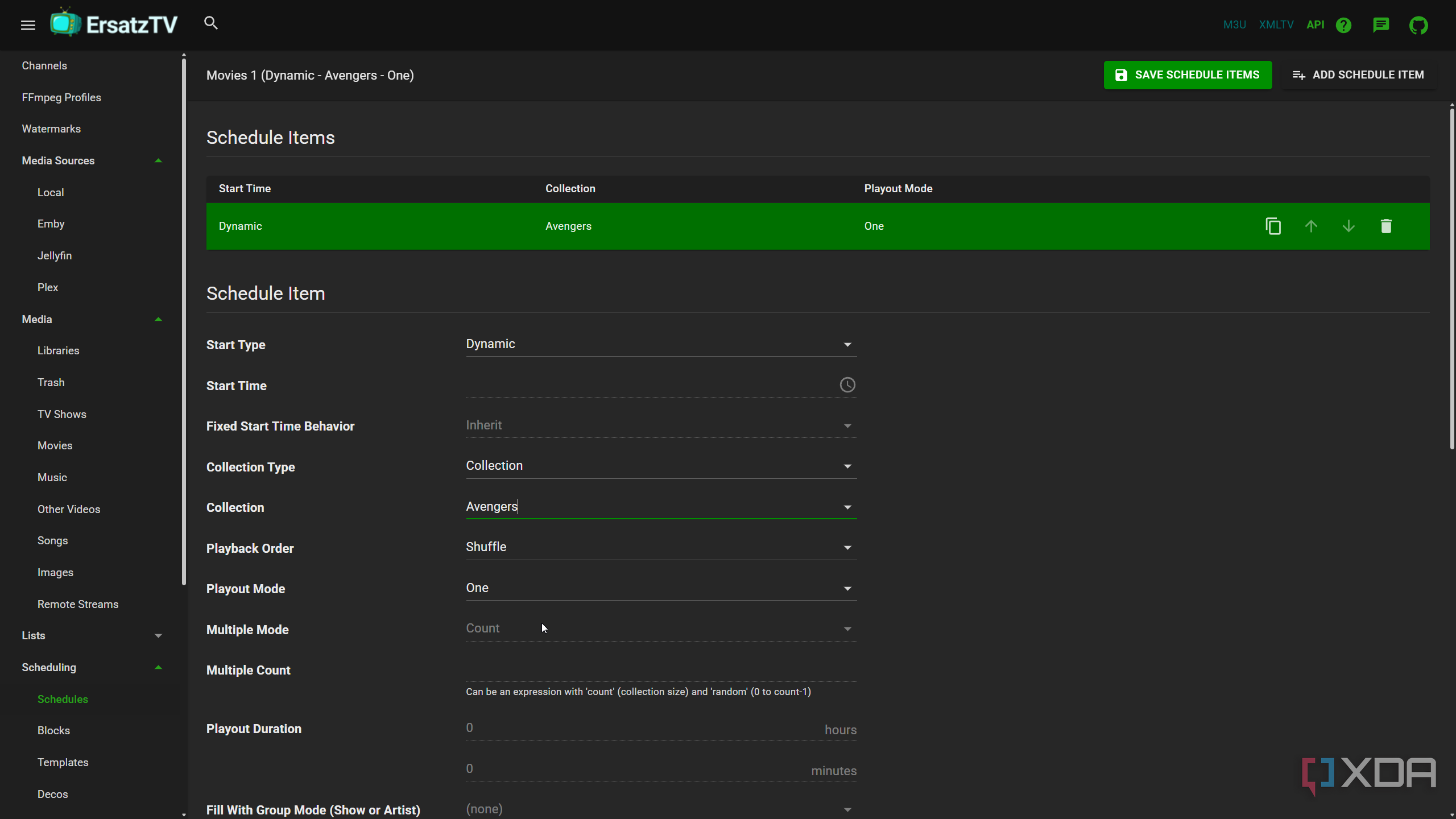
Task: Copy the Avengers schedule item row
Action: pyautogui.click(x=1273, y=226)
